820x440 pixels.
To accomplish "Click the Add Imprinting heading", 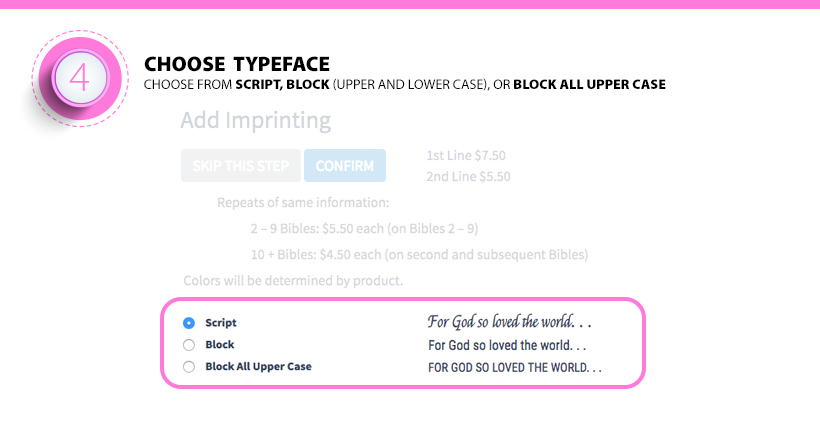I will pos(255,121).
